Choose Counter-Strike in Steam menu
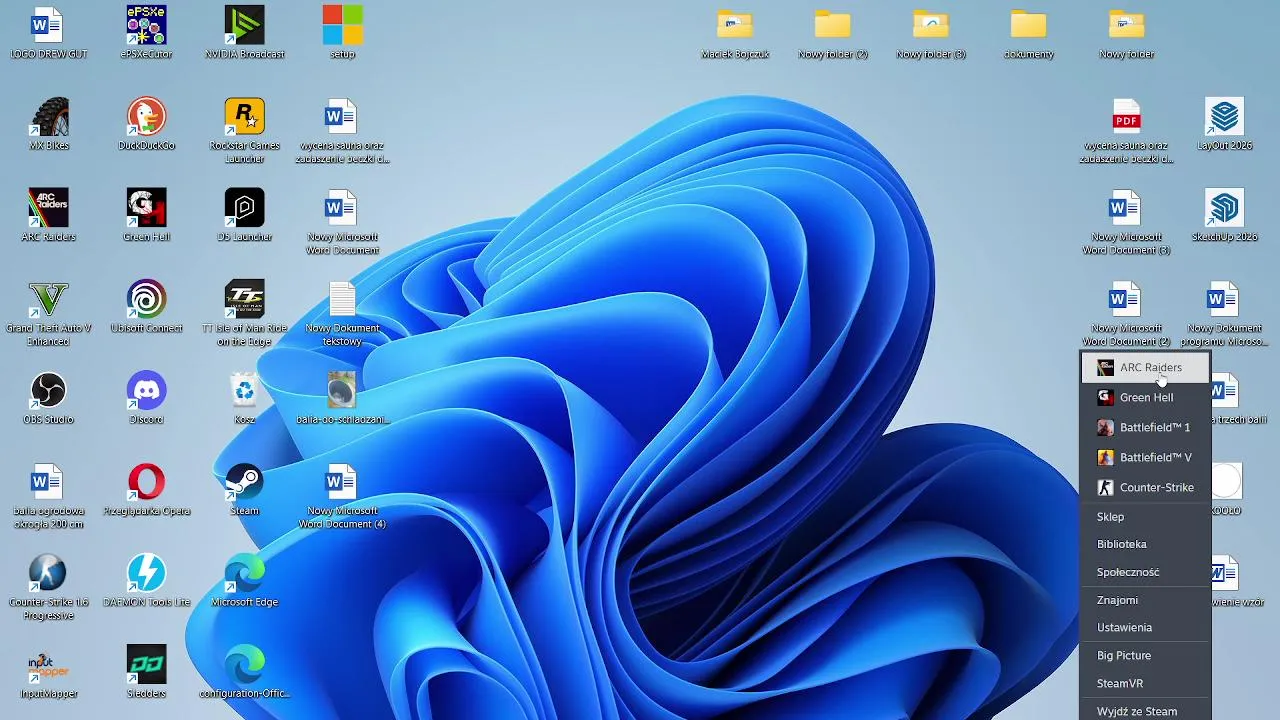Image resolution: width=1280 pixels, height=720 pixels. 1146,487
